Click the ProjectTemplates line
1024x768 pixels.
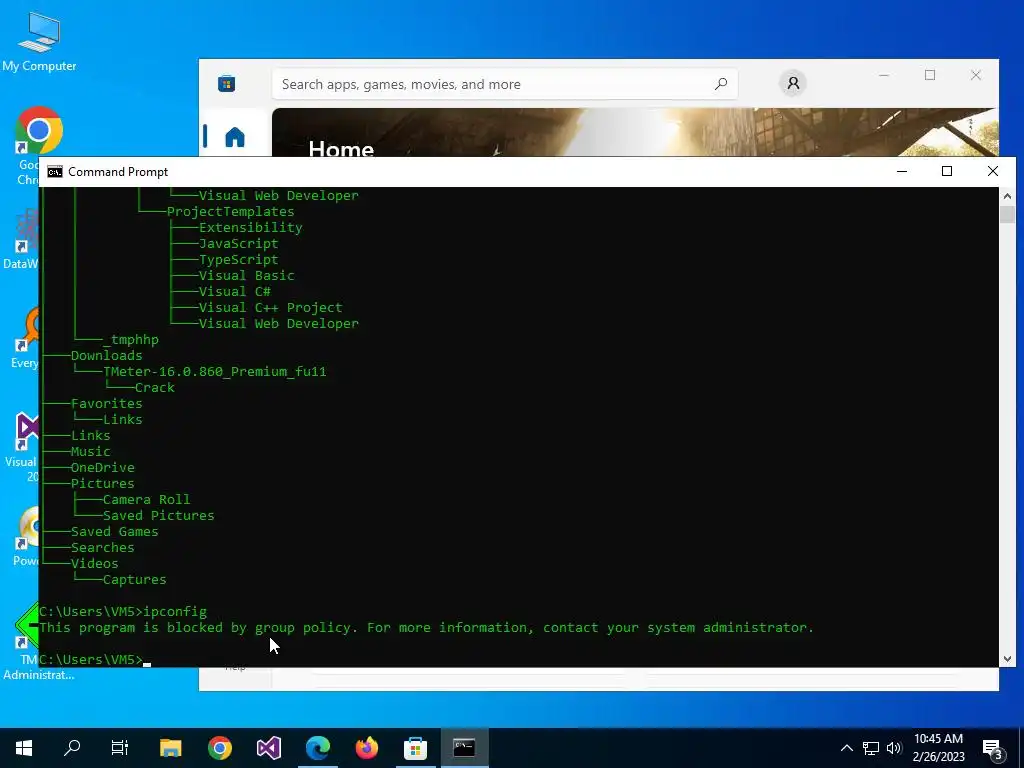click(x=231, y=212)
